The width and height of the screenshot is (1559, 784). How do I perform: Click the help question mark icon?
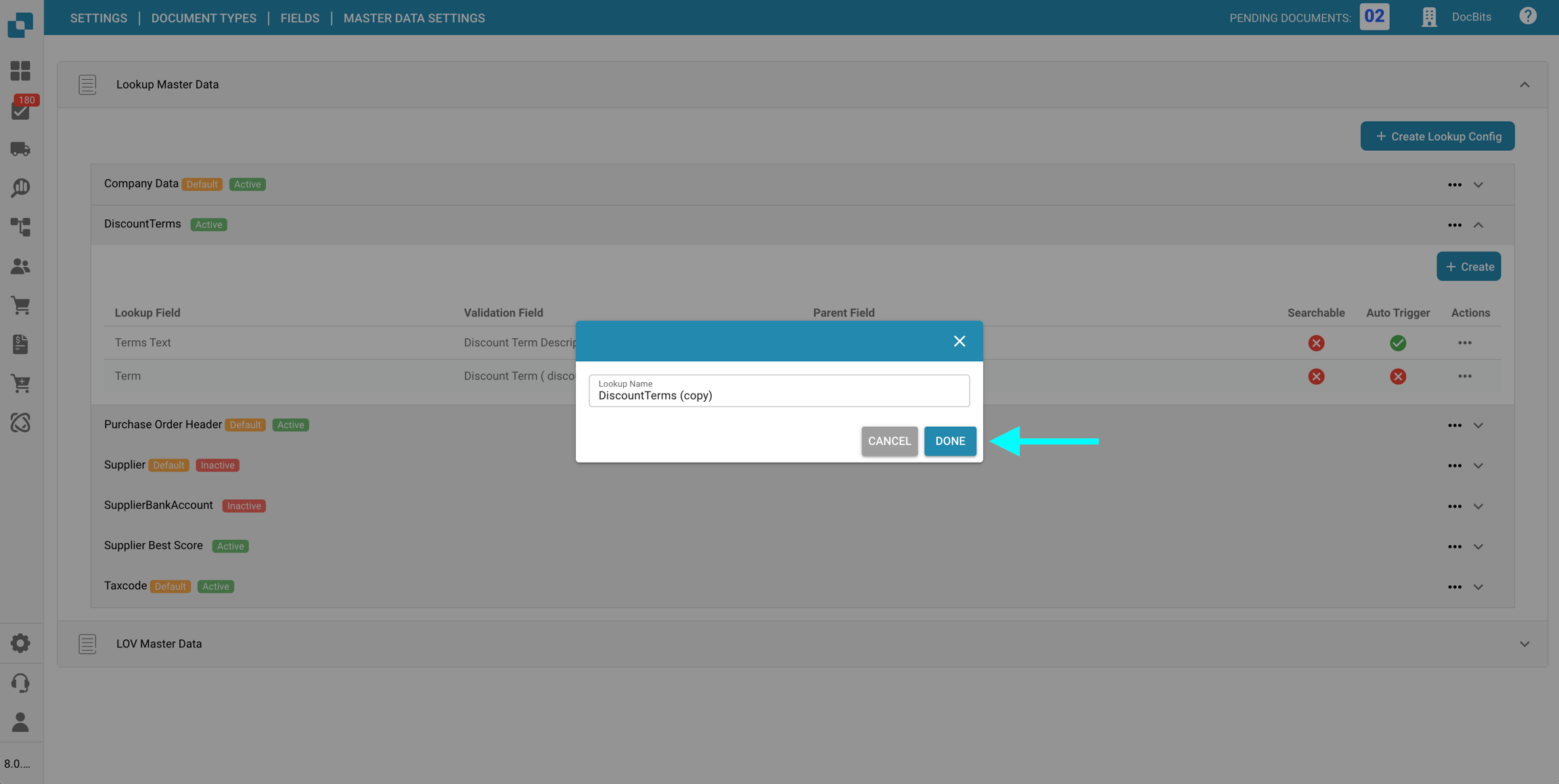[x=1527, y=16]
